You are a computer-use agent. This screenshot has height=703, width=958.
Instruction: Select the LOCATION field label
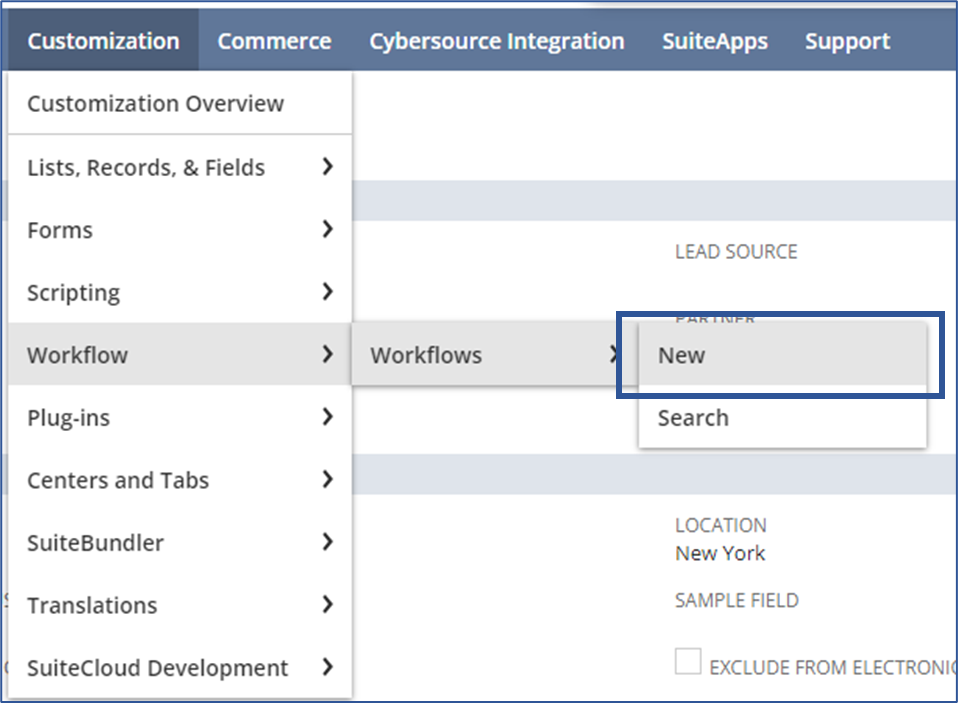(721, 525)
